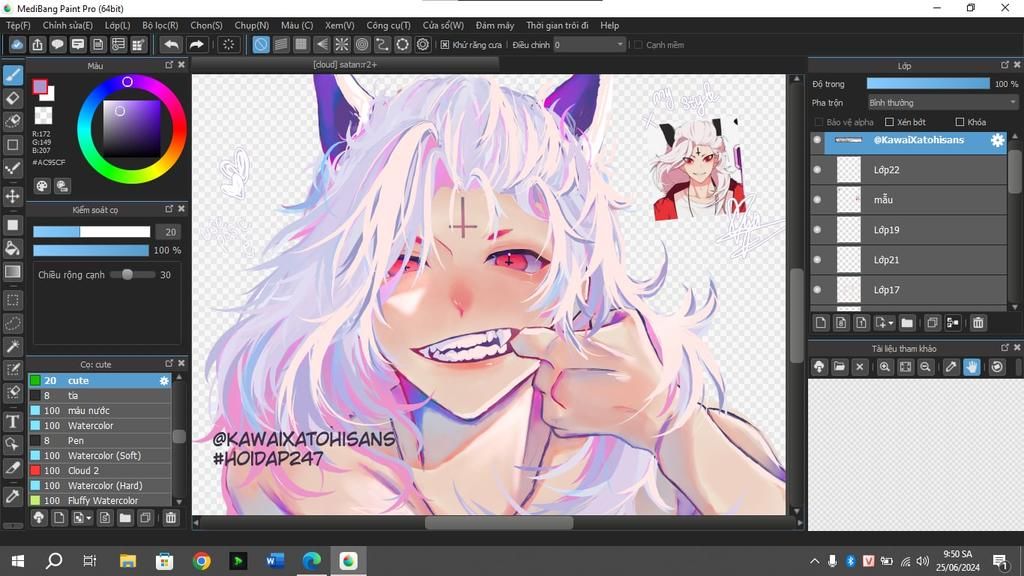1024x576 pixels.
Task: Enable the radial snap guide
Action: [x=342, y=44]
